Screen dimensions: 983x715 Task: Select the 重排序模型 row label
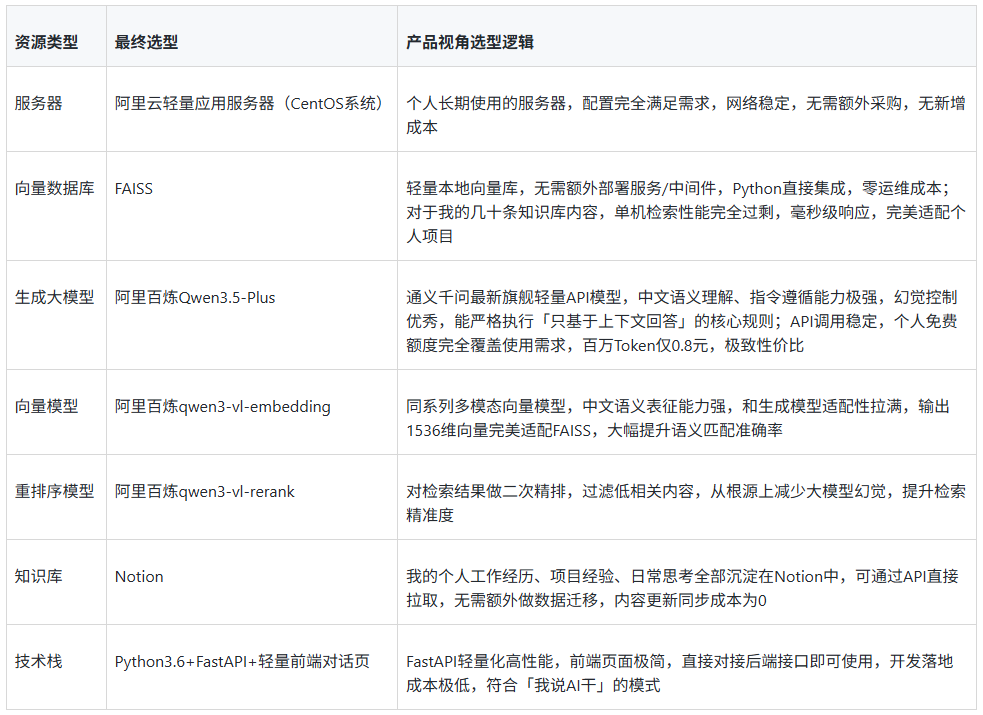click(x=55, y=491)
